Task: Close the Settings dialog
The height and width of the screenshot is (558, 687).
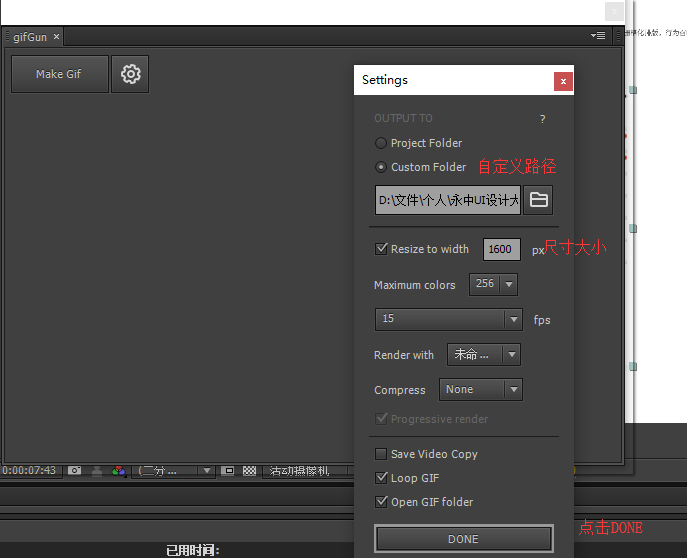Action: pos(563,81)
